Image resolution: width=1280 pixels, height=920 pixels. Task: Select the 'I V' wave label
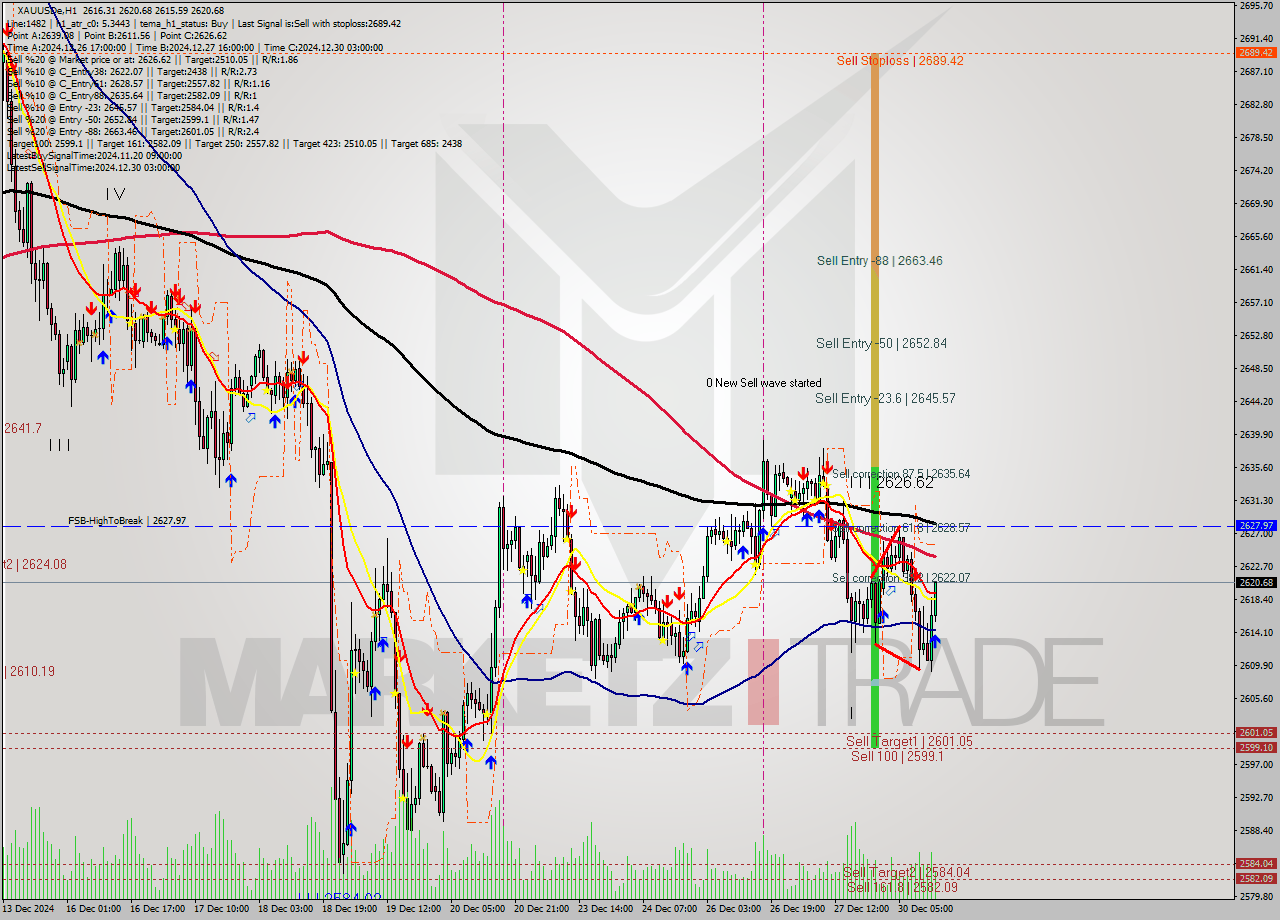(x=116, y=194)
